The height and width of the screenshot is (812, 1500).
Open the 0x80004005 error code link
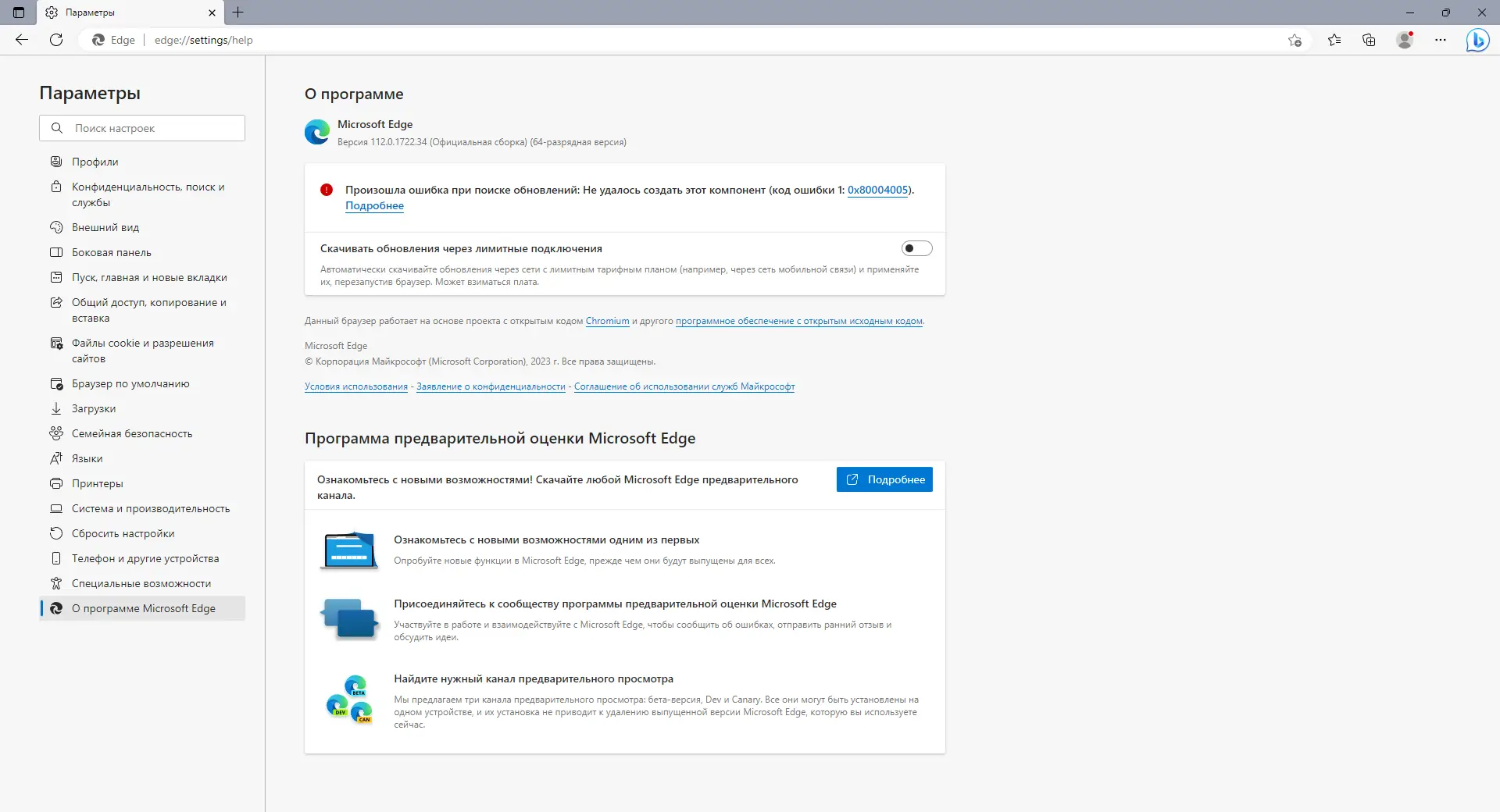click(x=878, y=190)
